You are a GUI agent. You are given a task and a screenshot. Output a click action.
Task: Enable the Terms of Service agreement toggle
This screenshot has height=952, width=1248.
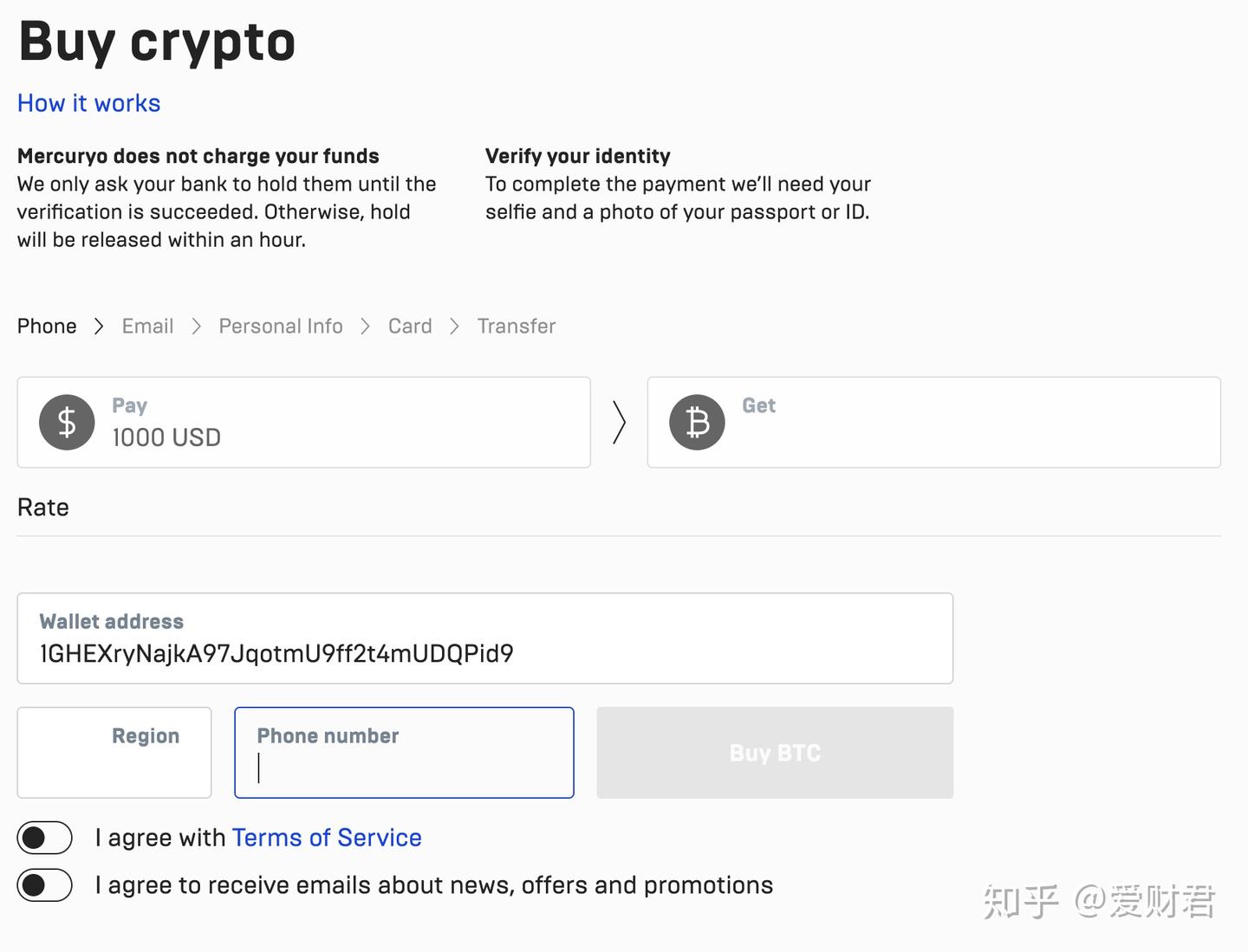[45, 838]
